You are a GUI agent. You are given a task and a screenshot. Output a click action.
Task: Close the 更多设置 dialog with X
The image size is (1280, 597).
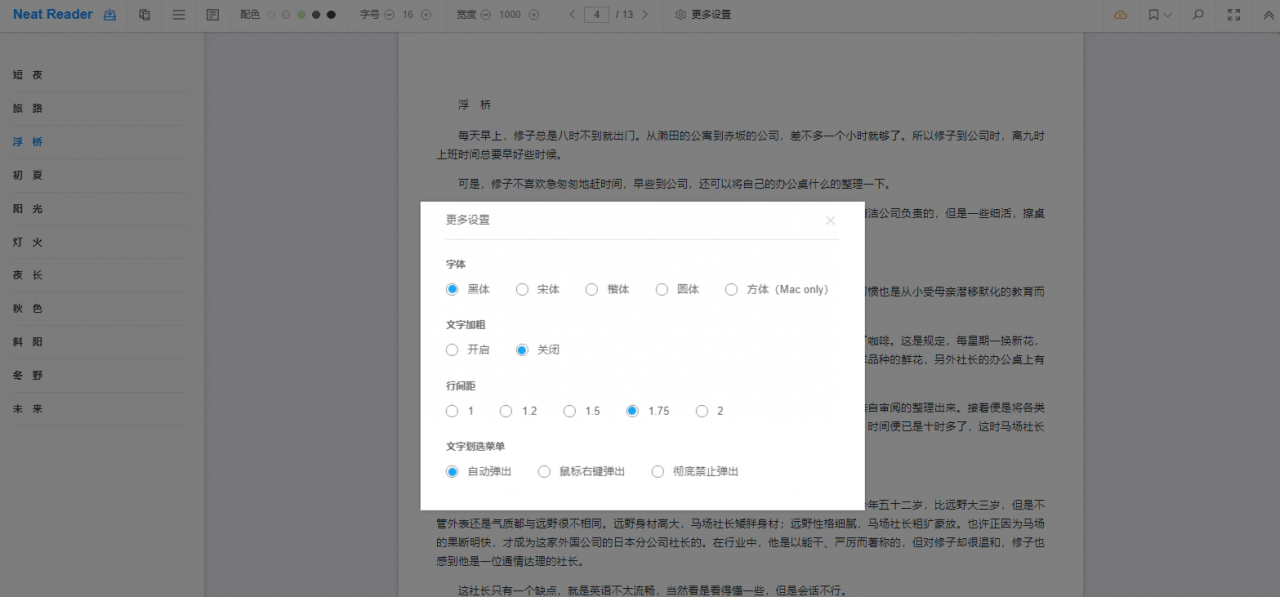tap(830, 220)
